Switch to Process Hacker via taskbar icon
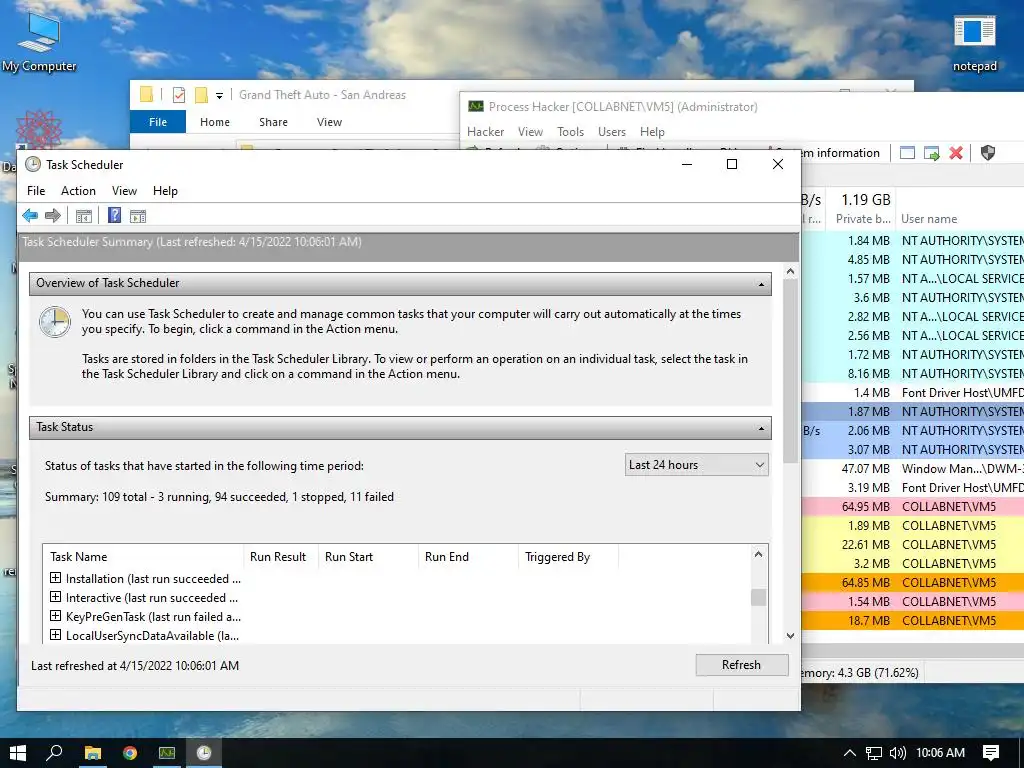Screen dimensions: 1024x768 click(167, 753)
